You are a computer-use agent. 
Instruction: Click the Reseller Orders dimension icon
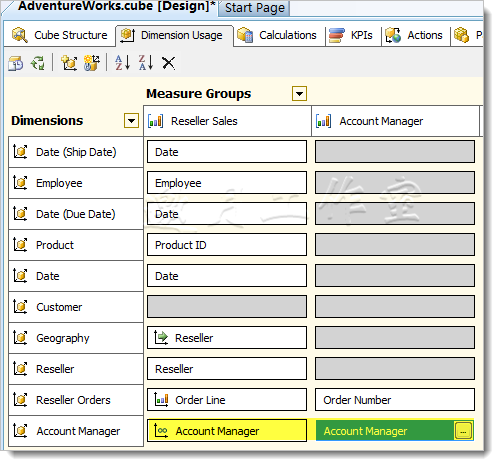20,400
